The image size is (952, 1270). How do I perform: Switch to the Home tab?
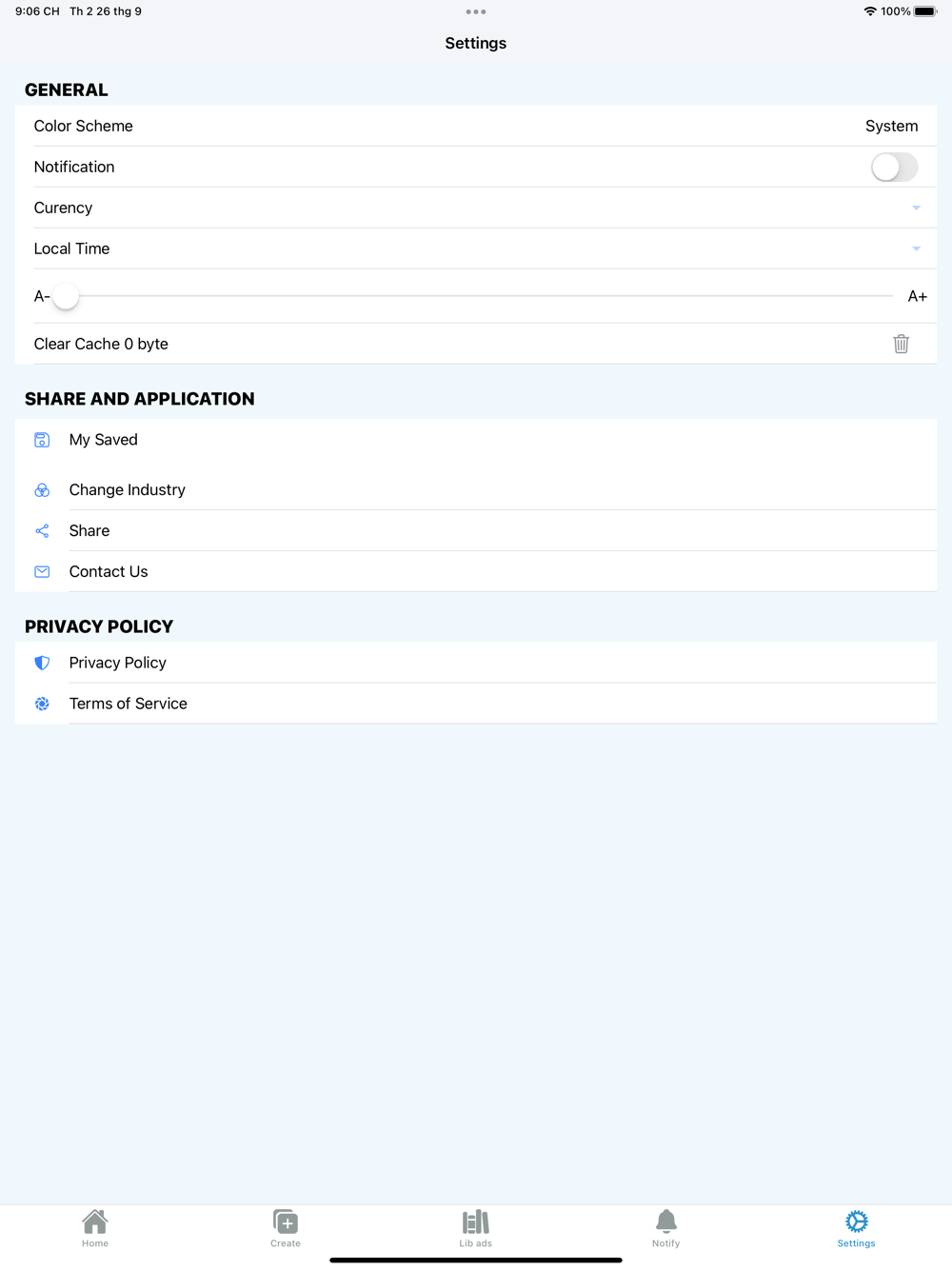[x=95, y=1227]
